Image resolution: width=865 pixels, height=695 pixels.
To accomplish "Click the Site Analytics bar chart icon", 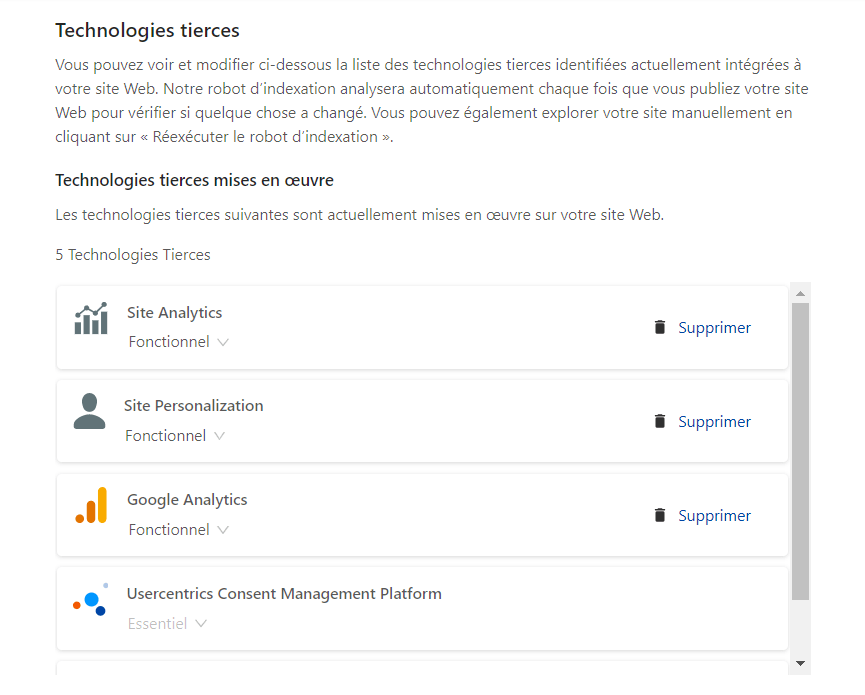I will tap(91, 318).
